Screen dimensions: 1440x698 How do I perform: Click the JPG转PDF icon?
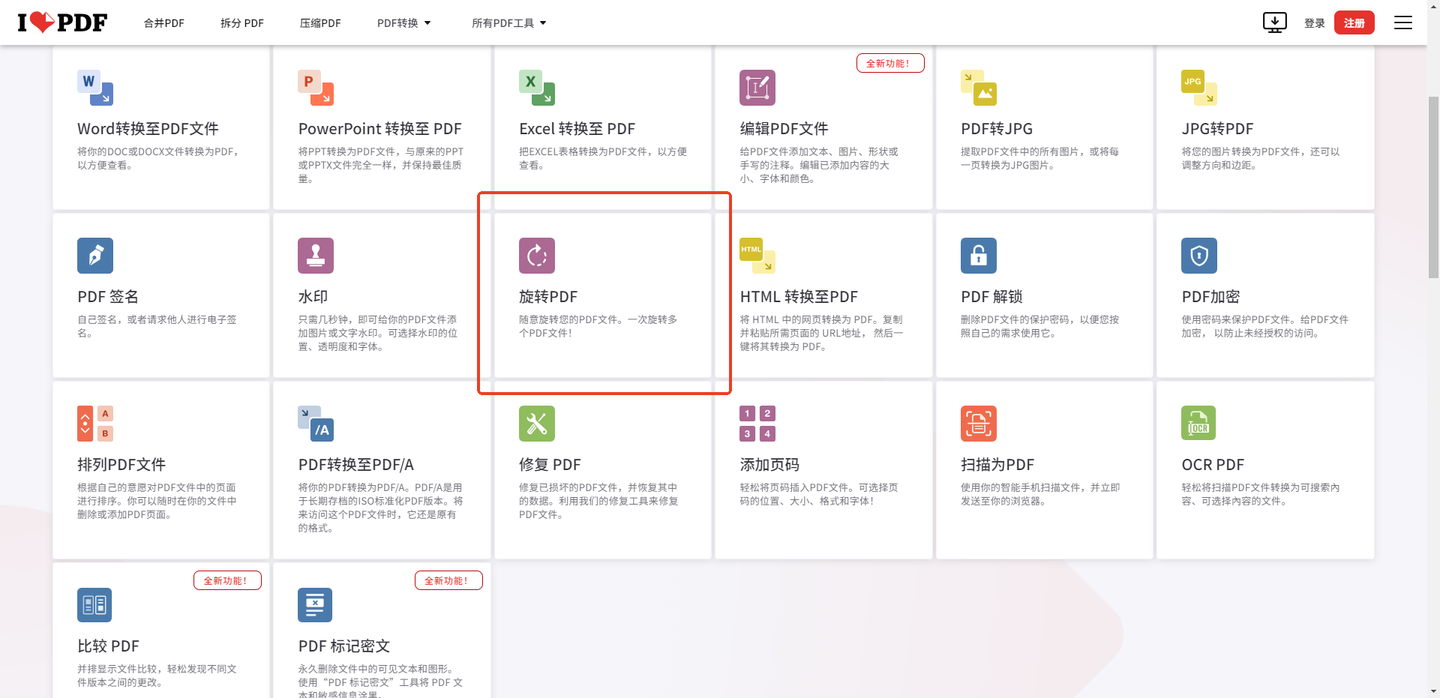pos(1199,88)
